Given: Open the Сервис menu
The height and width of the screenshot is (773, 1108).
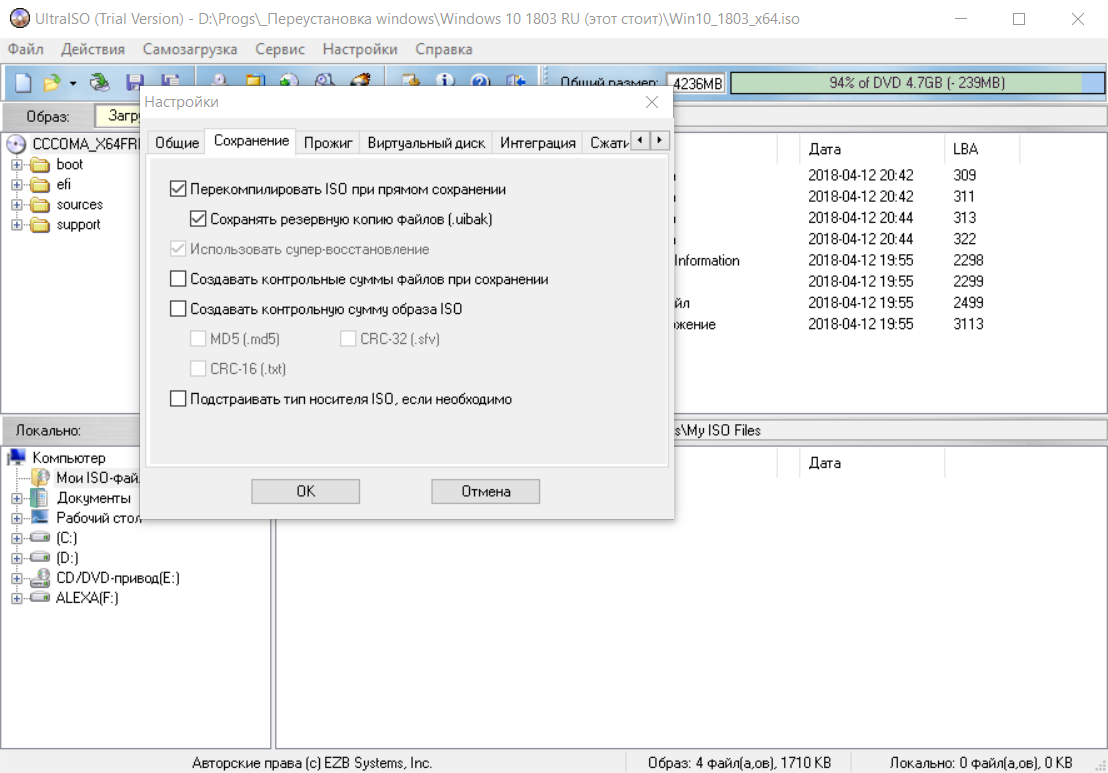Looking at the screenshot, I should click(280, 49).
